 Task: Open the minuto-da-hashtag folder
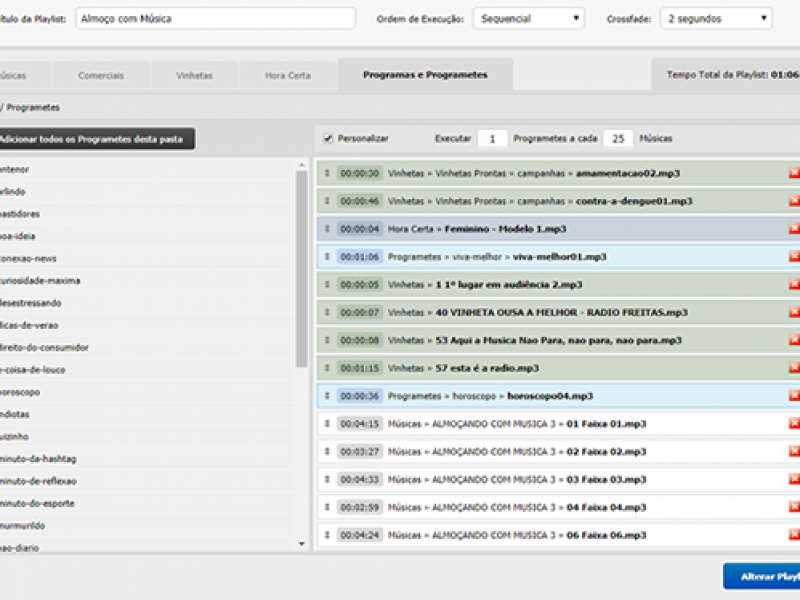coord(38,459)
